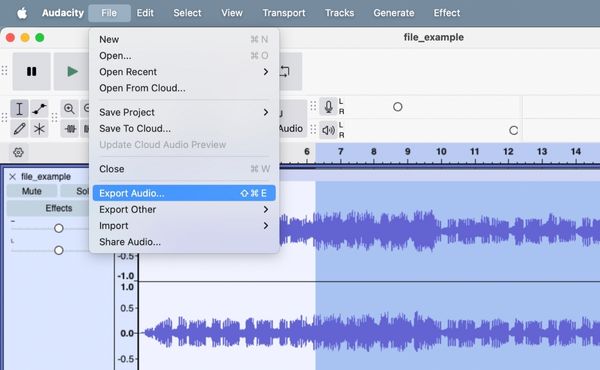Open the Audacity application menu
The width and height of the screenshot is (600, 370).
63,13
